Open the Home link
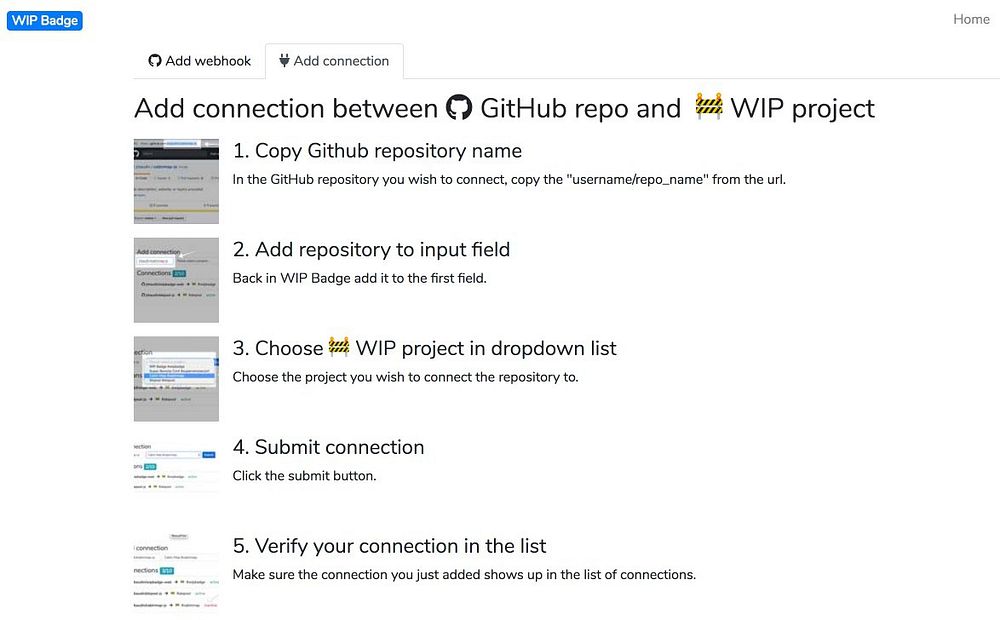The image size is (1000, 620). coord(970,19)
